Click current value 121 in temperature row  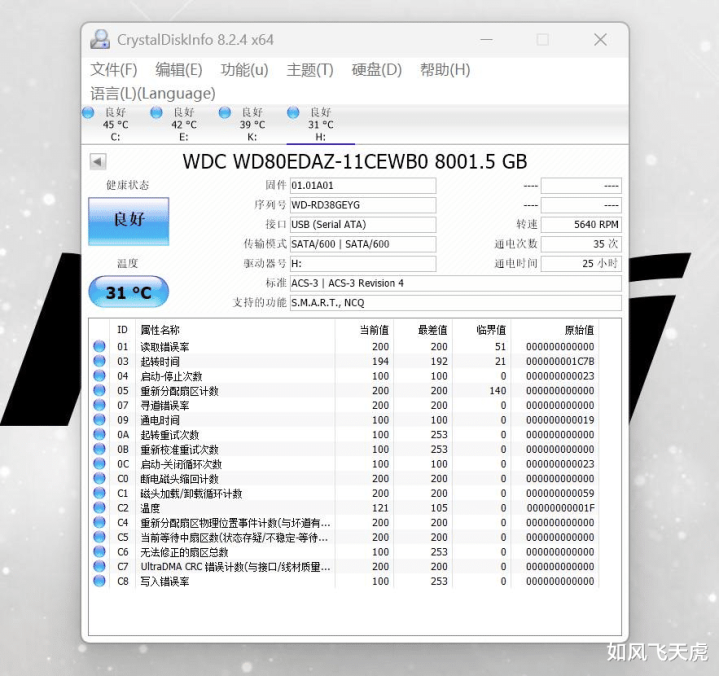click(380, 508)
